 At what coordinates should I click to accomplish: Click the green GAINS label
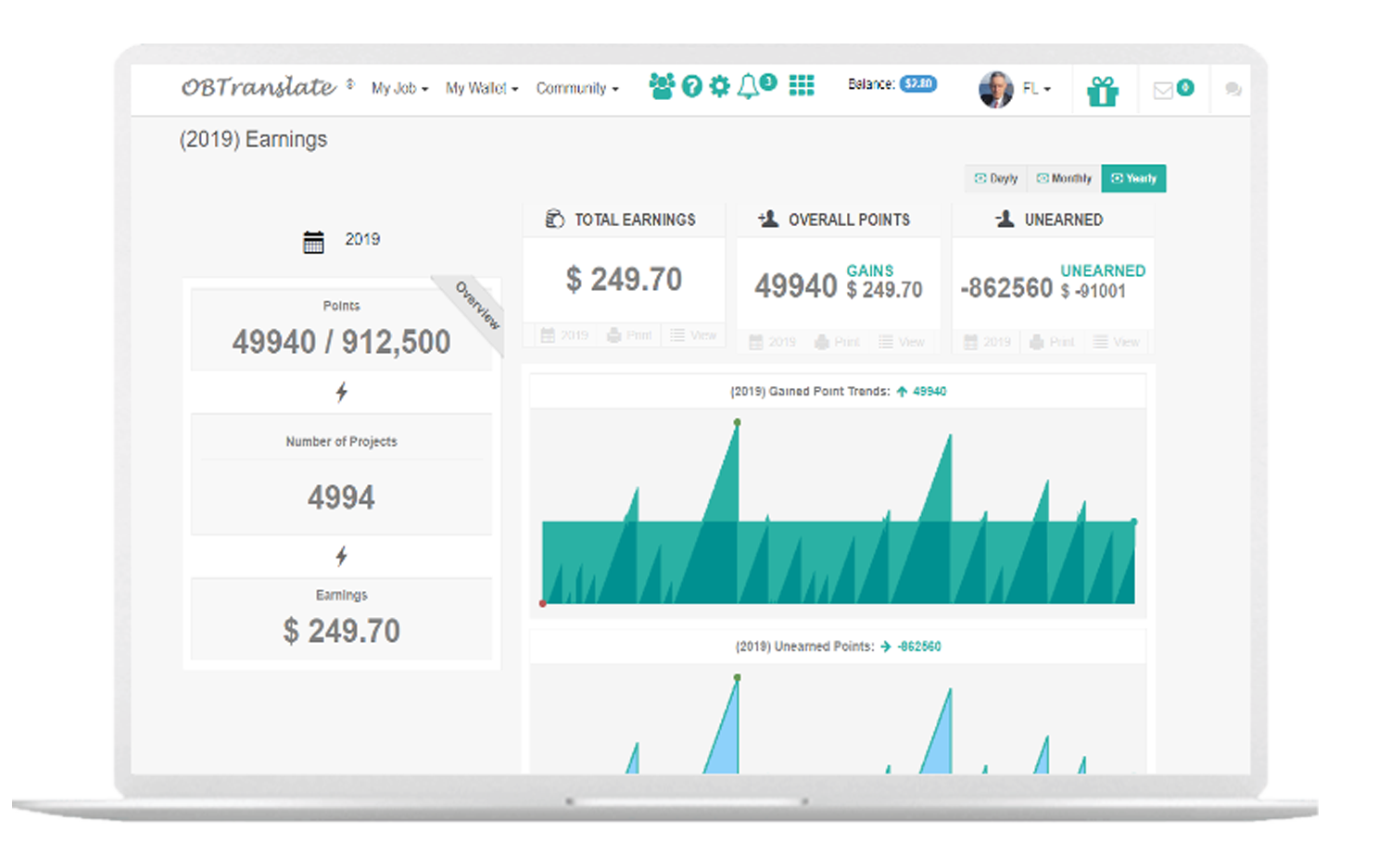tap(870, 270)
